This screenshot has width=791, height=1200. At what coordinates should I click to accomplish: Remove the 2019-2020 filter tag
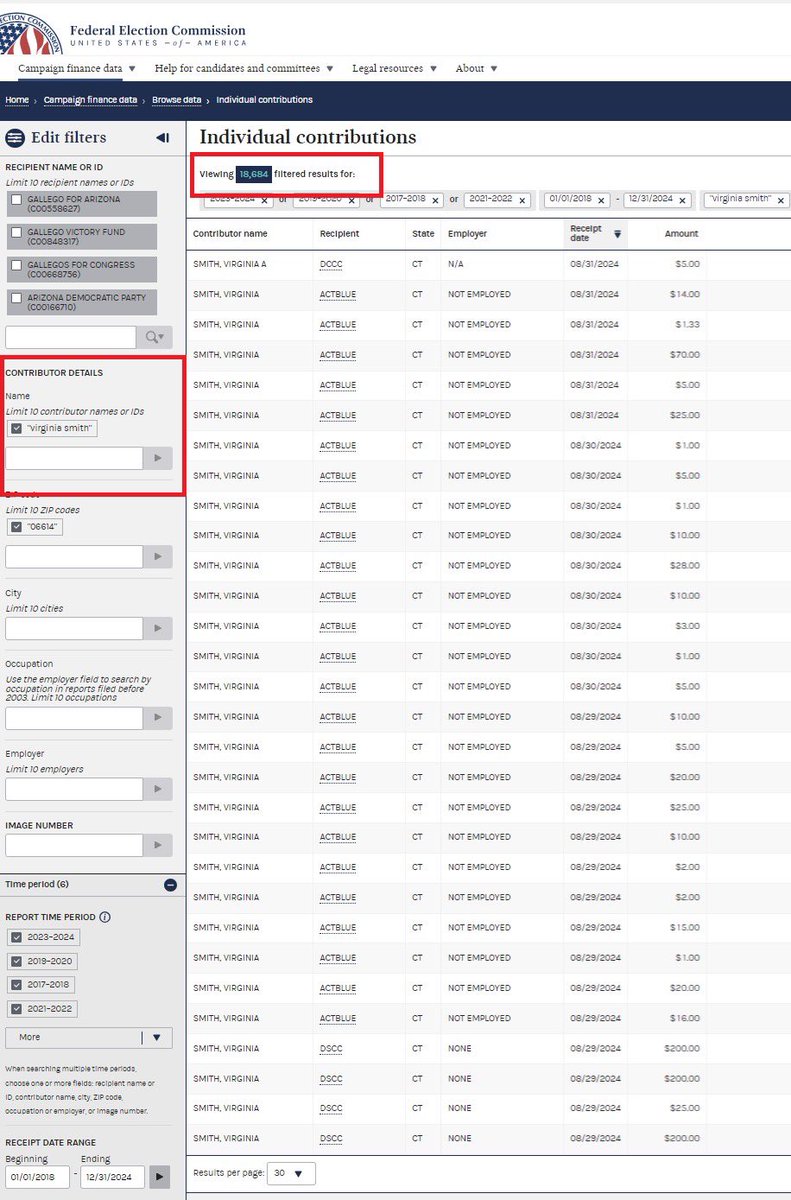[x=350, y=200]
